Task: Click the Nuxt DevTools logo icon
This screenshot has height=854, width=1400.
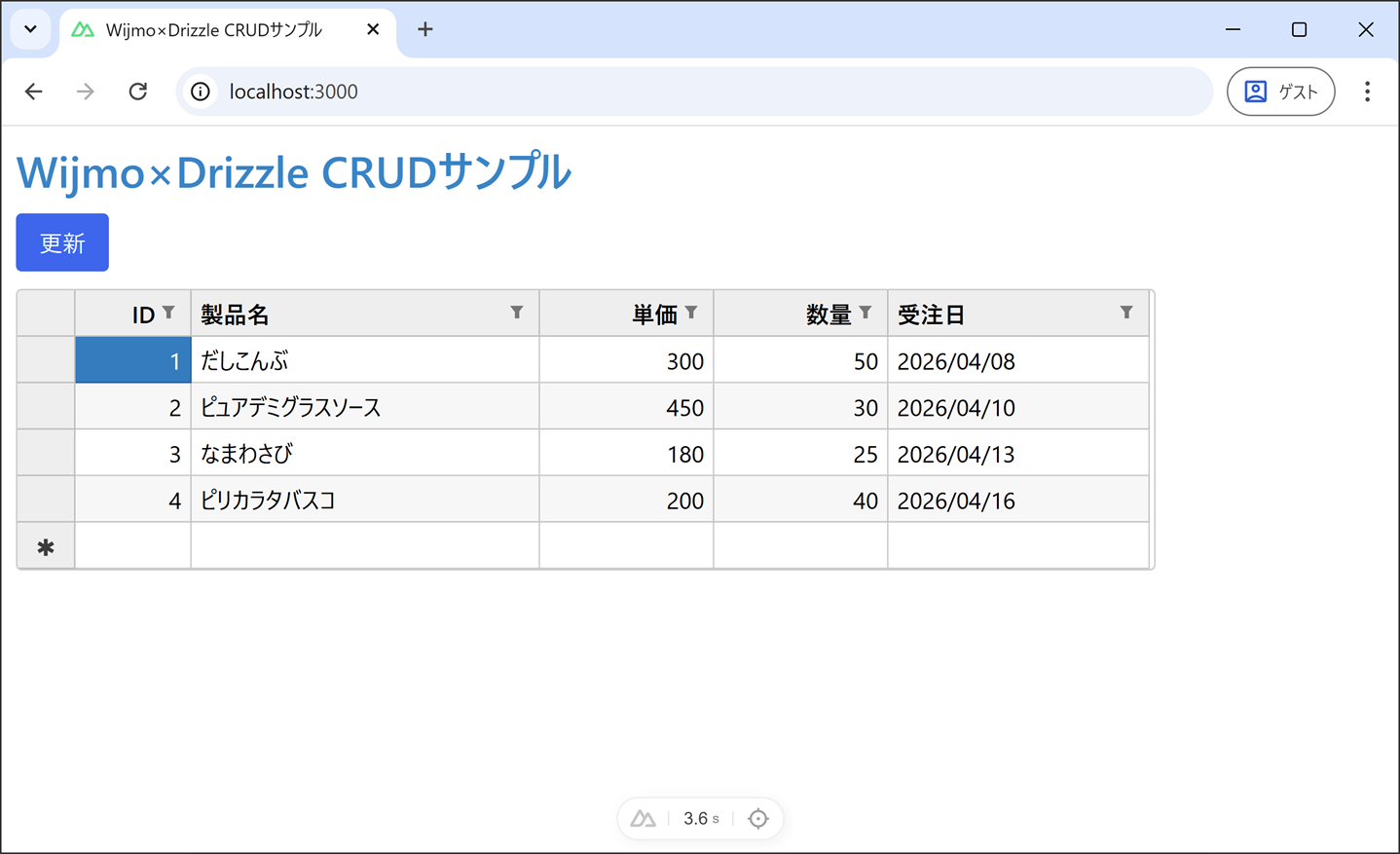Action: click(x=643, y=819)
